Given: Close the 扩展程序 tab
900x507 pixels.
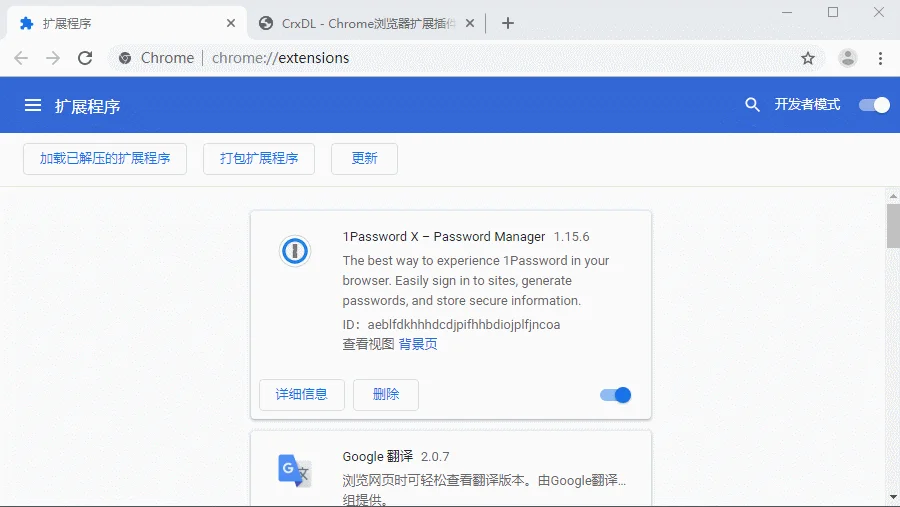Looking at the screenshot, I should [231, 24].
